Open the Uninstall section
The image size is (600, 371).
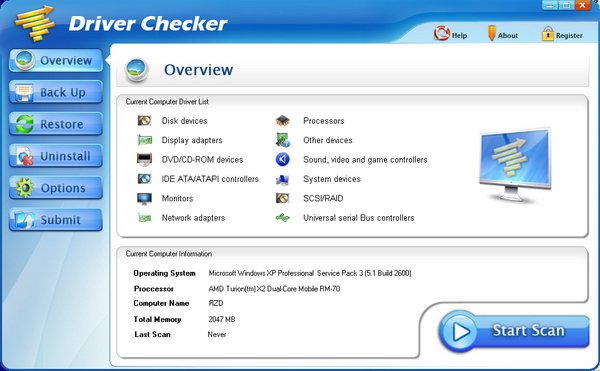56,156
